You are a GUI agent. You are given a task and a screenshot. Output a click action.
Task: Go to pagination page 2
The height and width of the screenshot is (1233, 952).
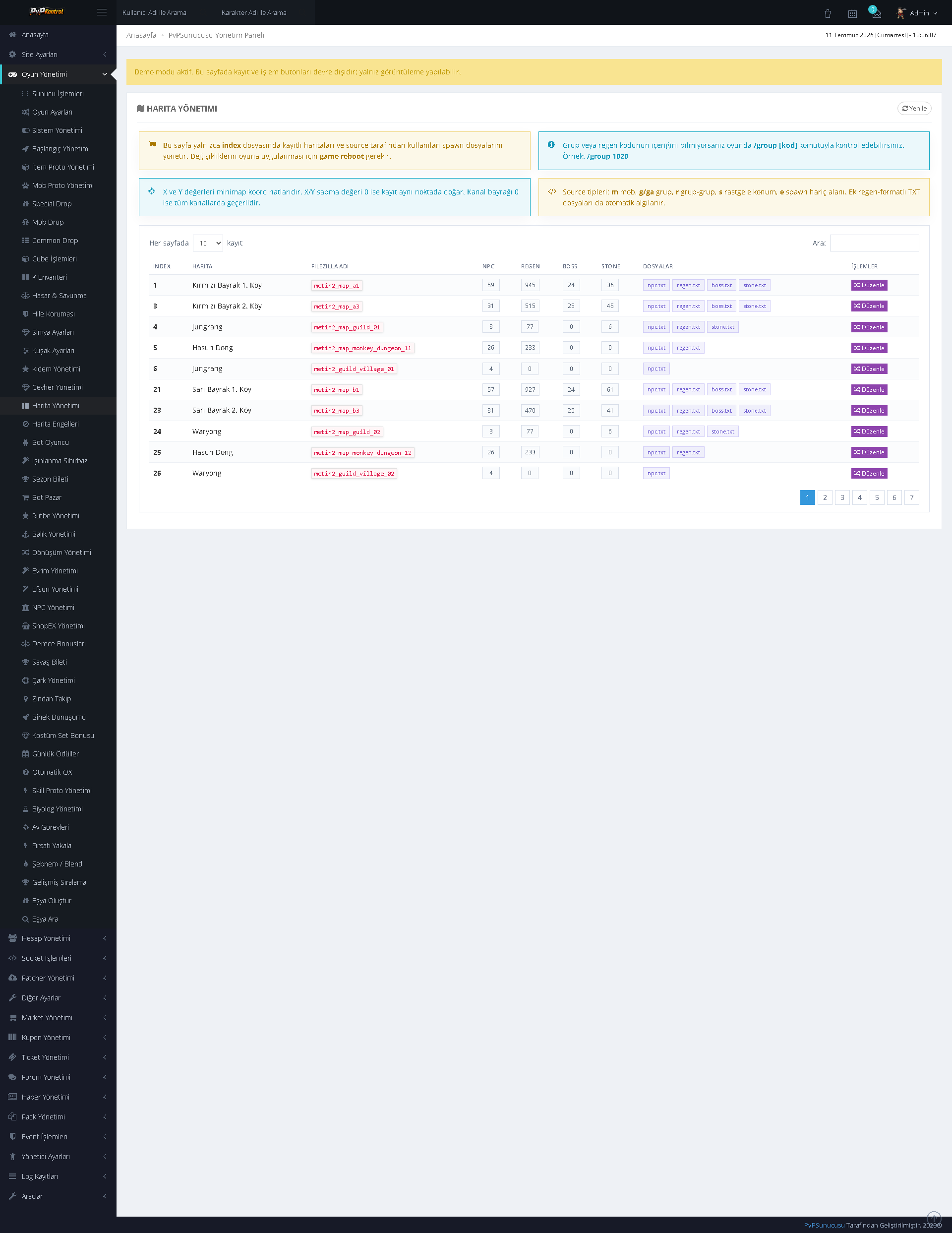click(x=825, y=498)
